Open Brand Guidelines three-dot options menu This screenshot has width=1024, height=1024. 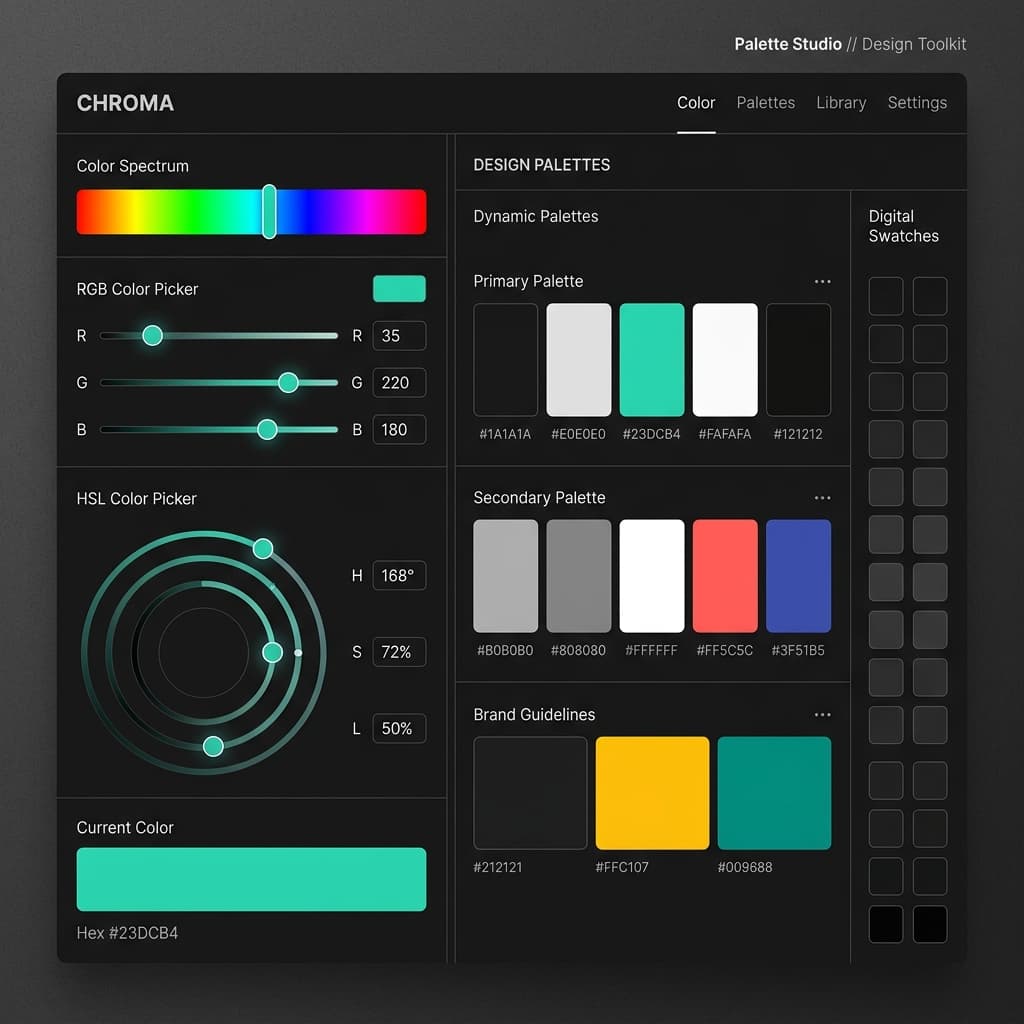822,714
